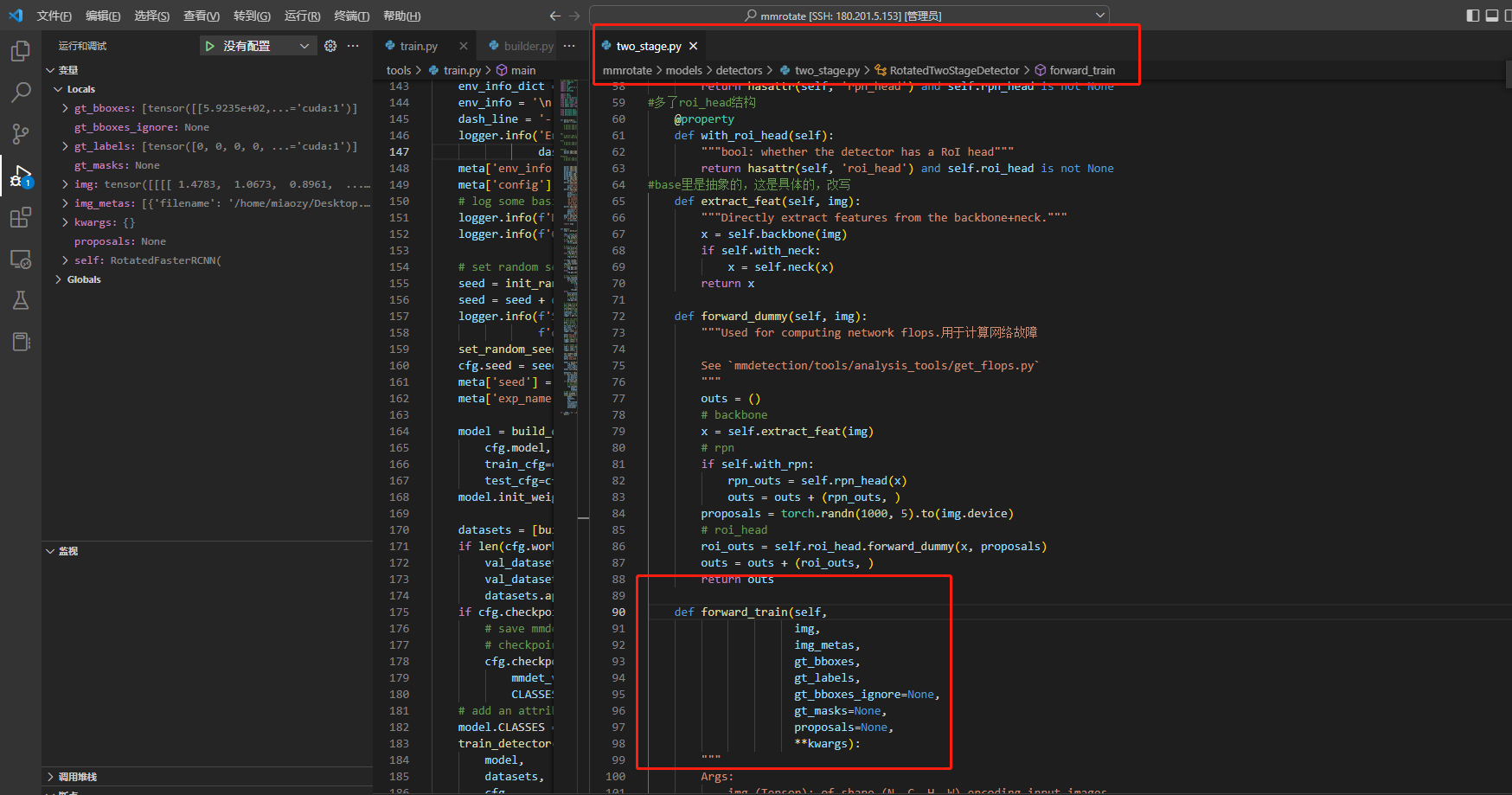This screenshot has width=1512, height=795.
Task: Open Source Control view icon
Action: pyautogui.click(x=21, y=133)
